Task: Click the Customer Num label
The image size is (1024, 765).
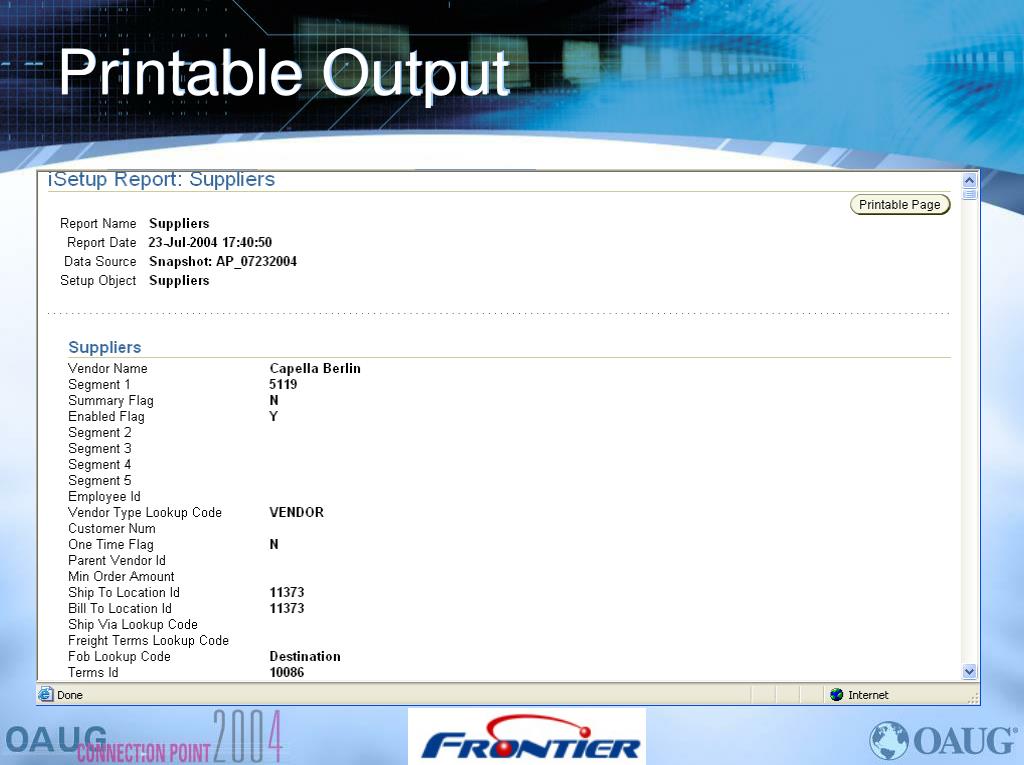Action: coord(112,529)
